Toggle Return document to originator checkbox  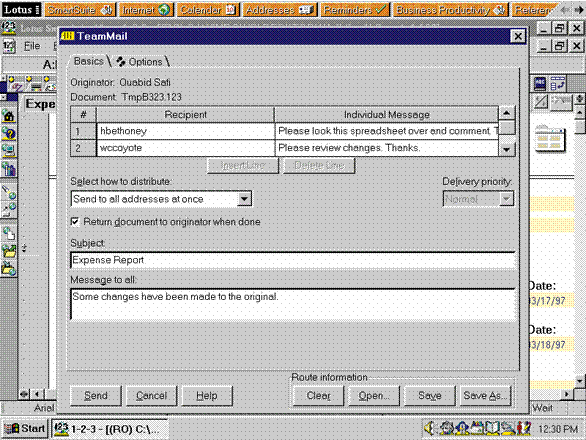pos(75,221)
